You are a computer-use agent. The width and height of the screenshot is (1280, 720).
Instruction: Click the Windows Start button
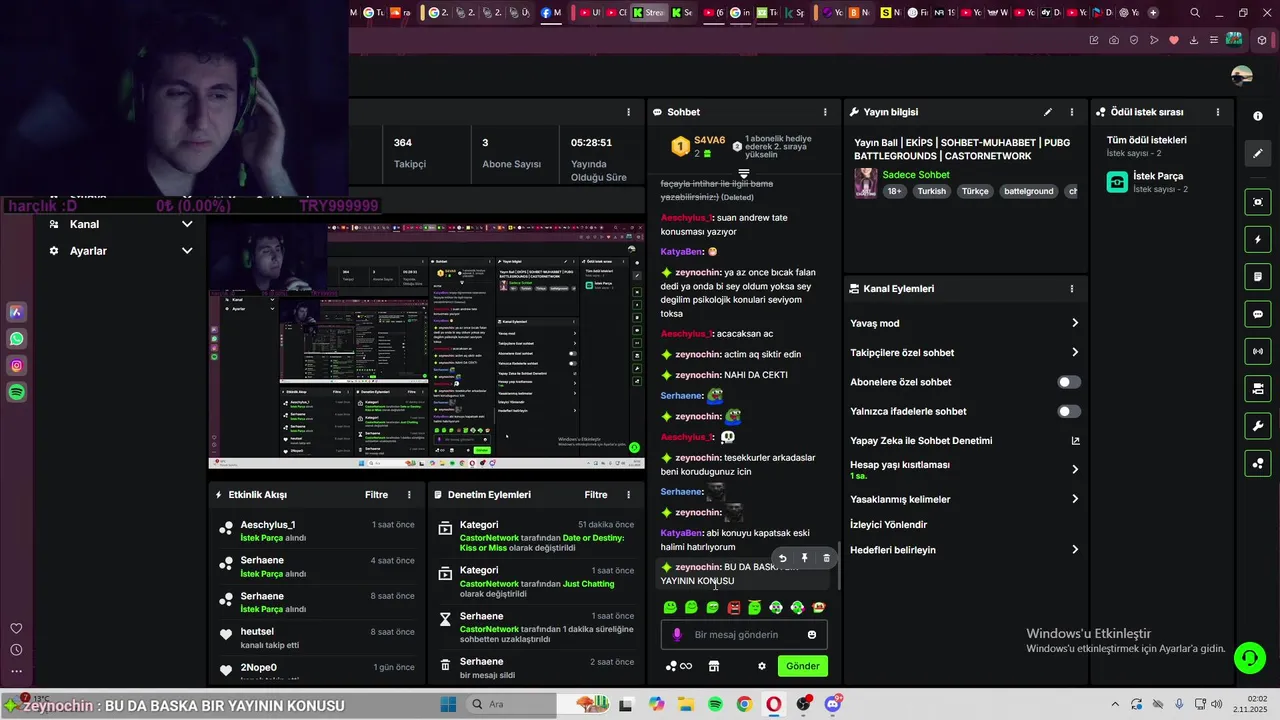pyautogui.click(x=448, y=705)
